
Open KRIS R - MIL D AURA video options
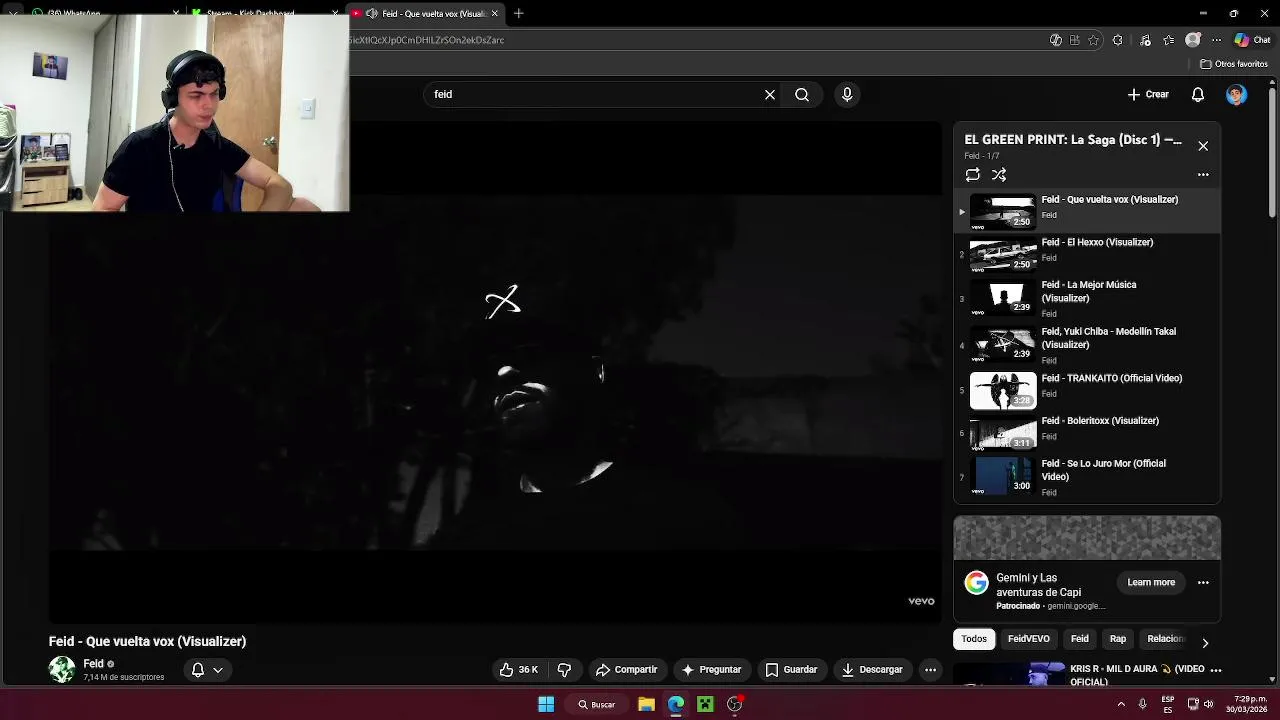point(1216,670)
